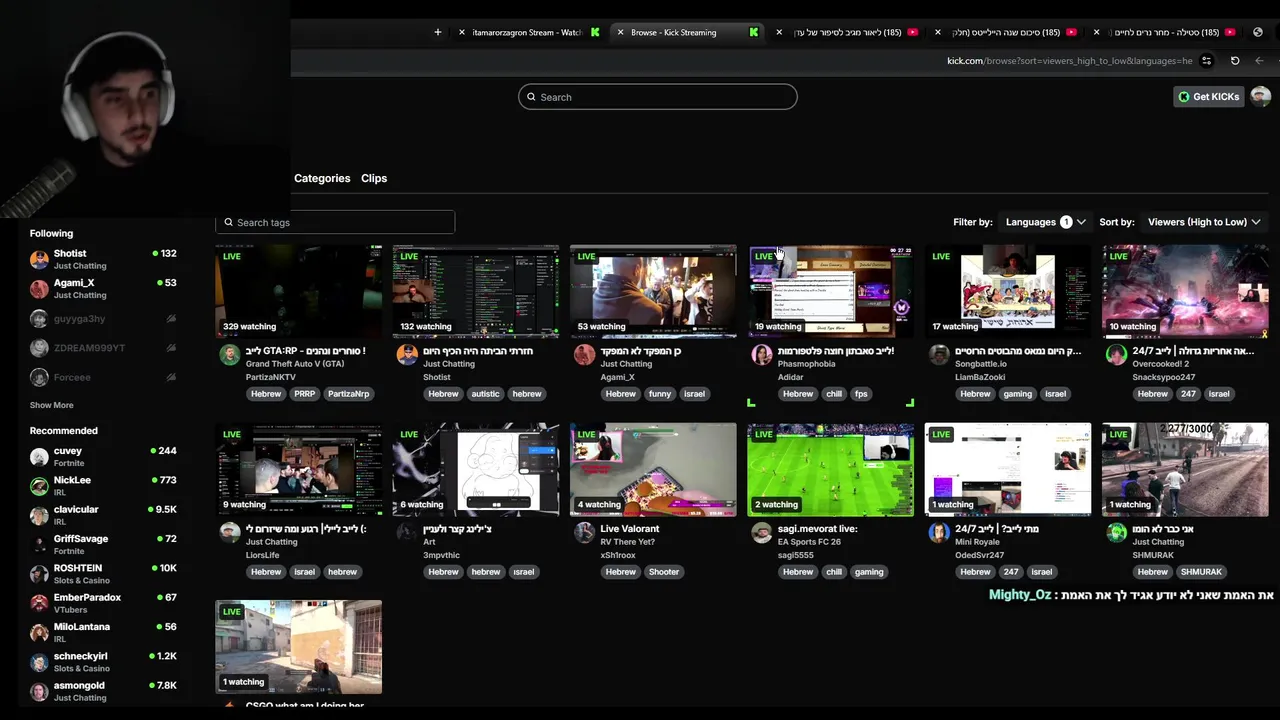Screen dimensions: 1280x720
Task: Click the Get KICKs button
Action: [x=1208, y=97]
